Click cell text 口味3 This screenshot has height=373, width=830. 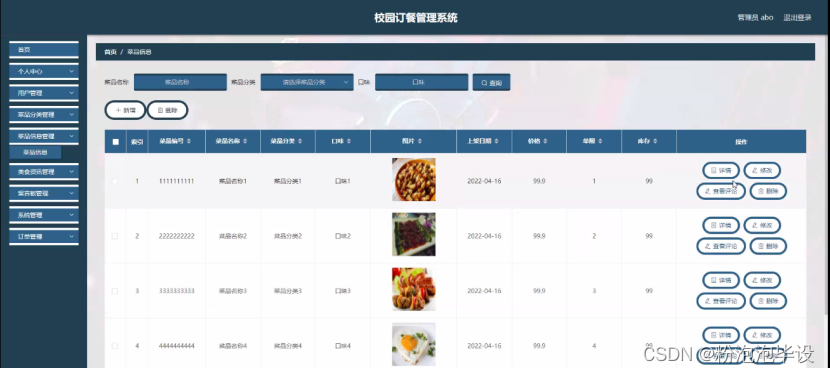tap(343, 292)
